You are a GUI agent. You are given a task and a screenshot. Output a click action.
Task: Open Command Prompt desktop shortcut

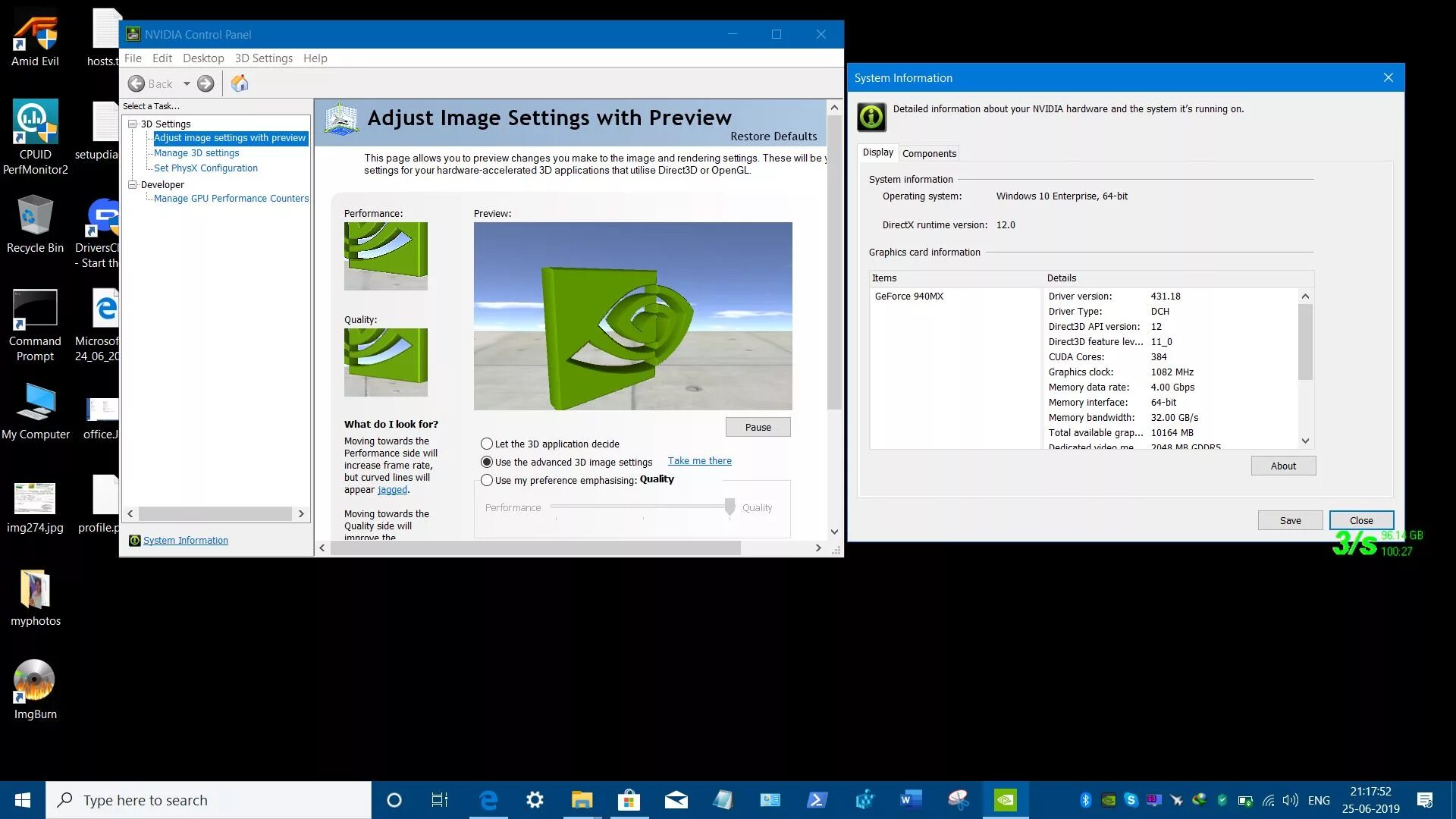35,325
